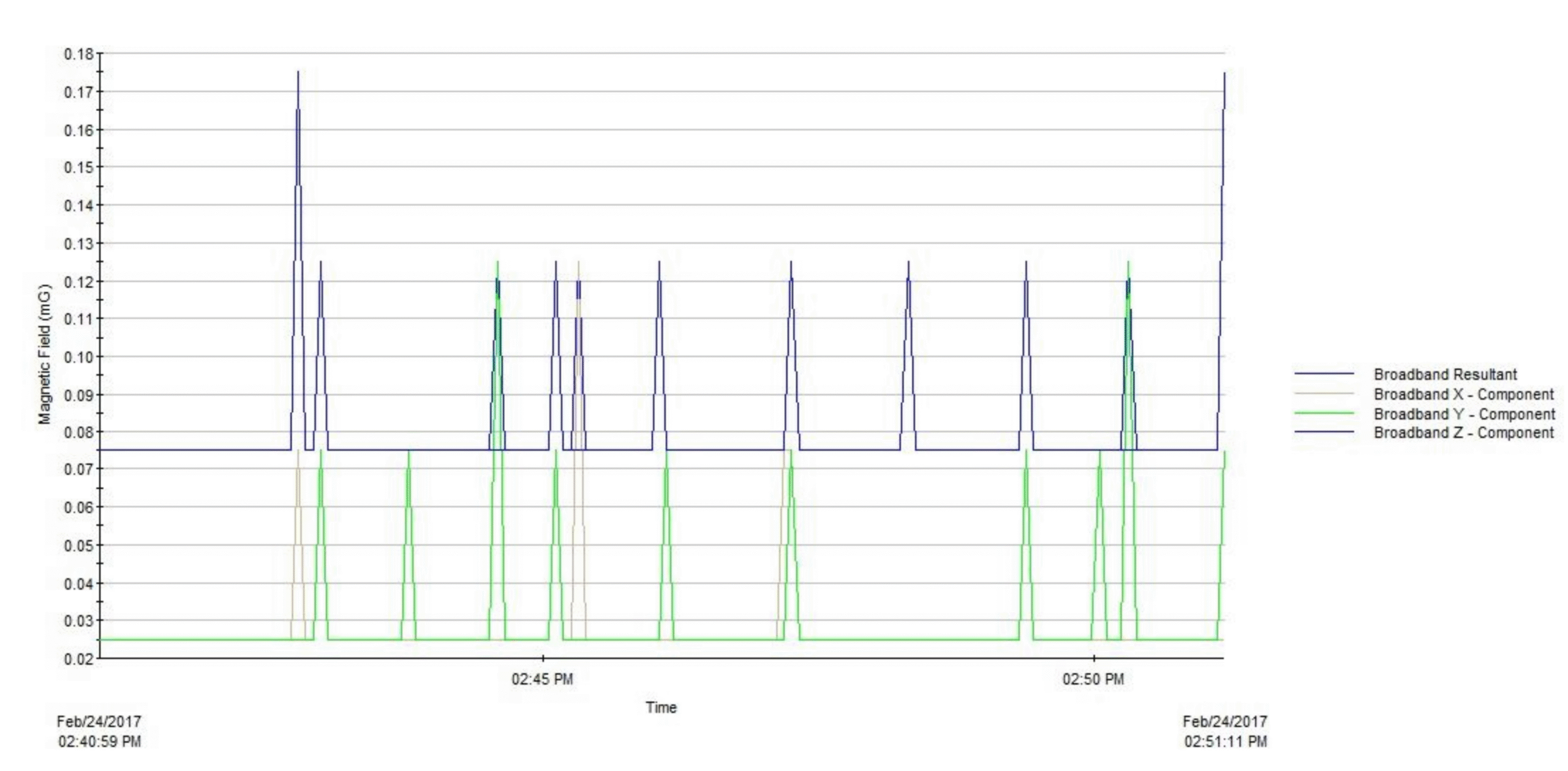Viewport: 1568px width, 771px height.
Task: Click the tan X - Component legend line
Action: point(1324,393)
